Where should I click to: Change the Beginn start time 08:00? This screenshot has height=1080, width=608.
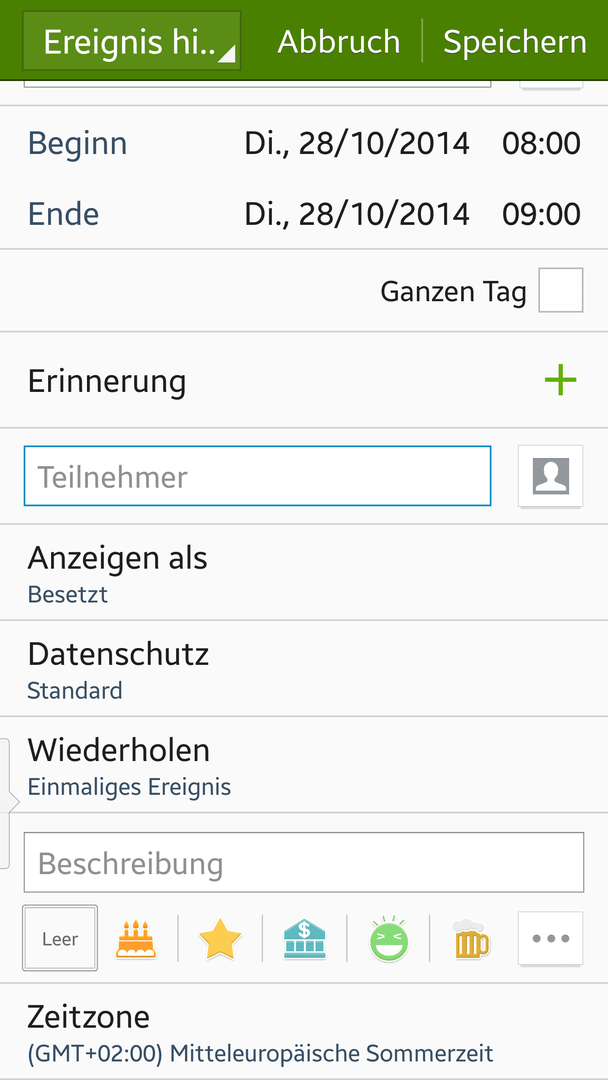click(x=541, y=144)
